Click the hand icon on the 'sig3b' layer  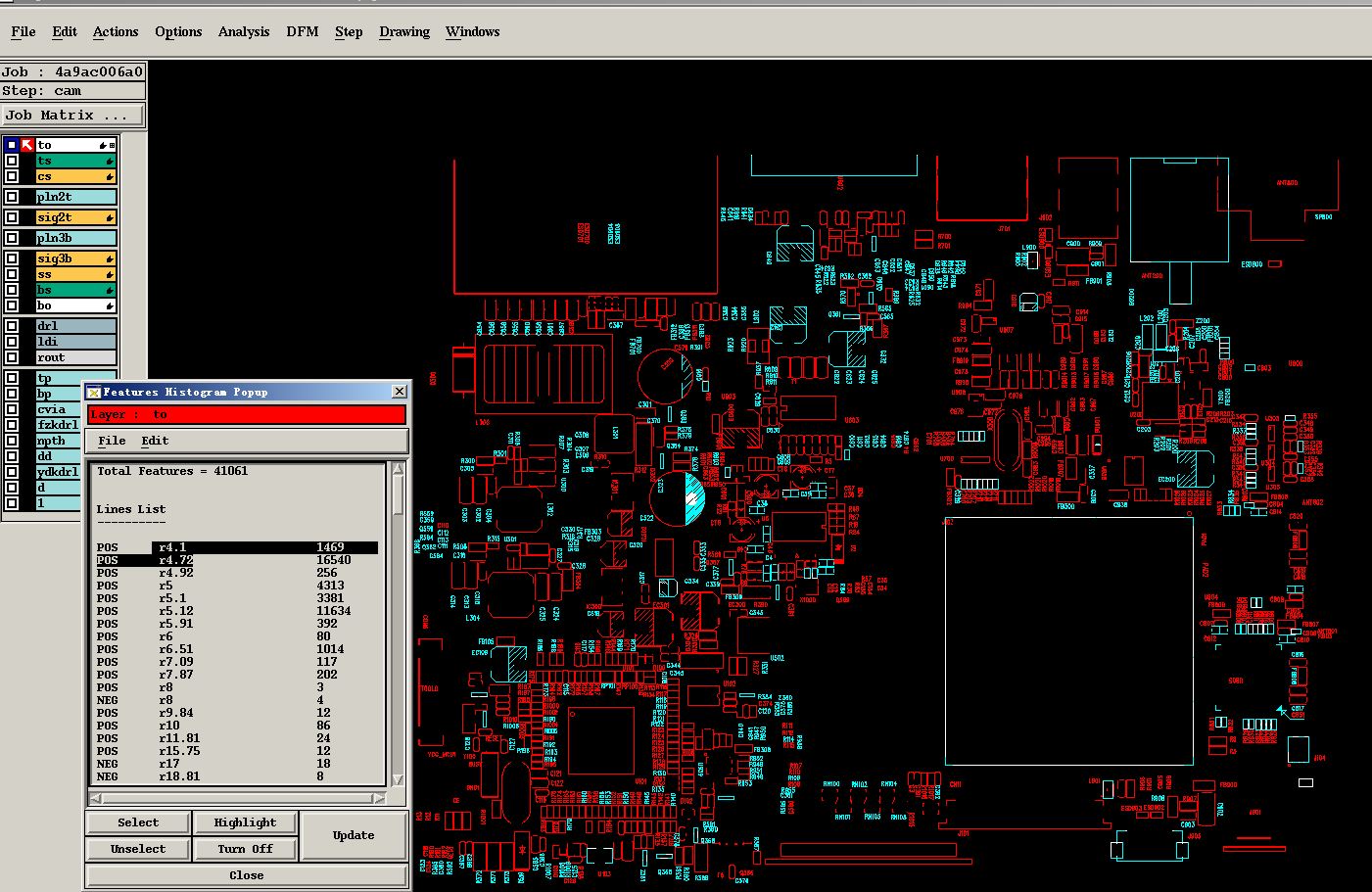point(110,258)
